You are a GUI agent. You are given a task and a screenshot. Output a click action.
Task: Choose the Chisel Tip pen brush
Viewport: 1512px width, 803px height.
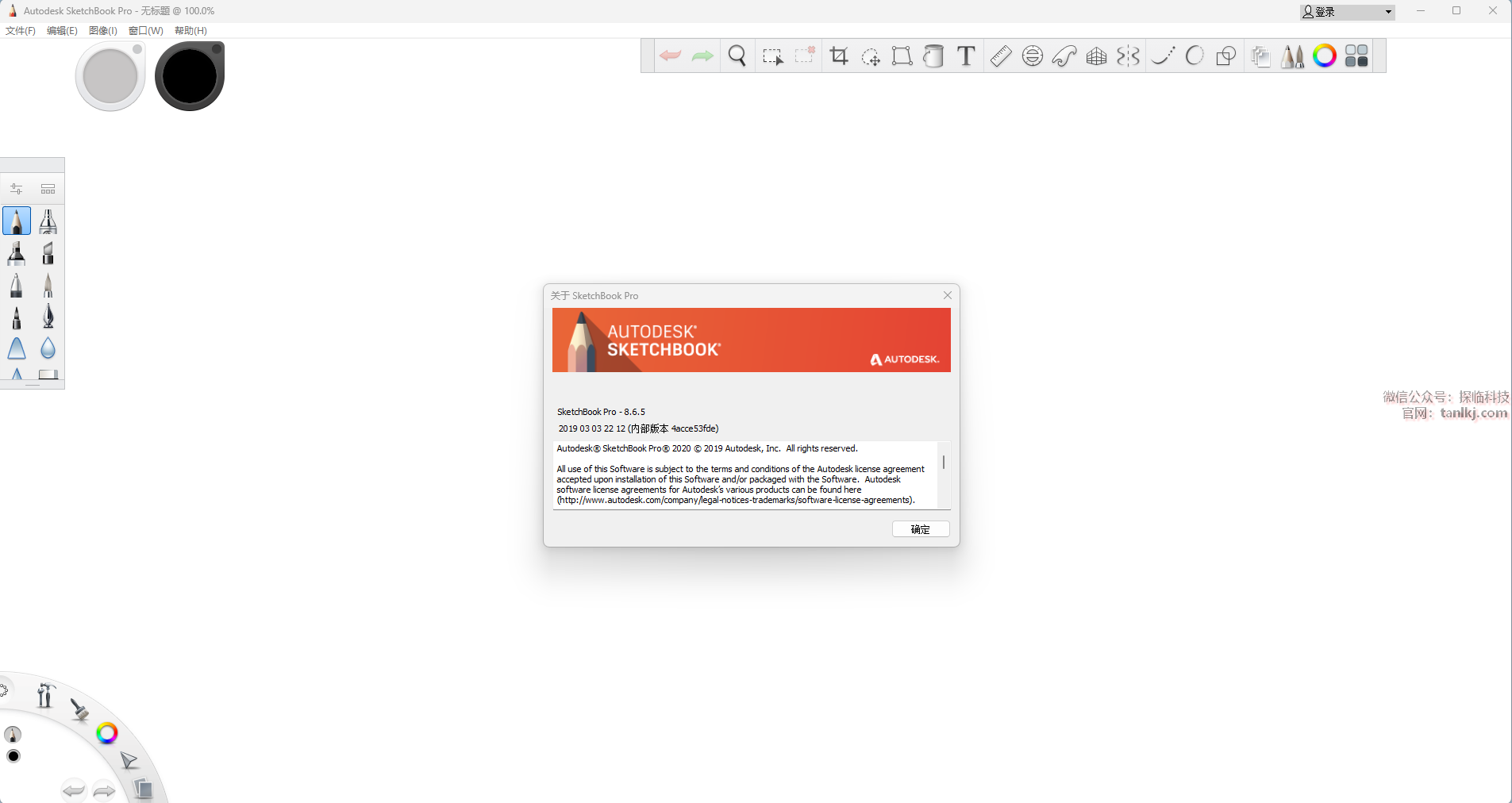pyautogui.click(x=48, y=253)
